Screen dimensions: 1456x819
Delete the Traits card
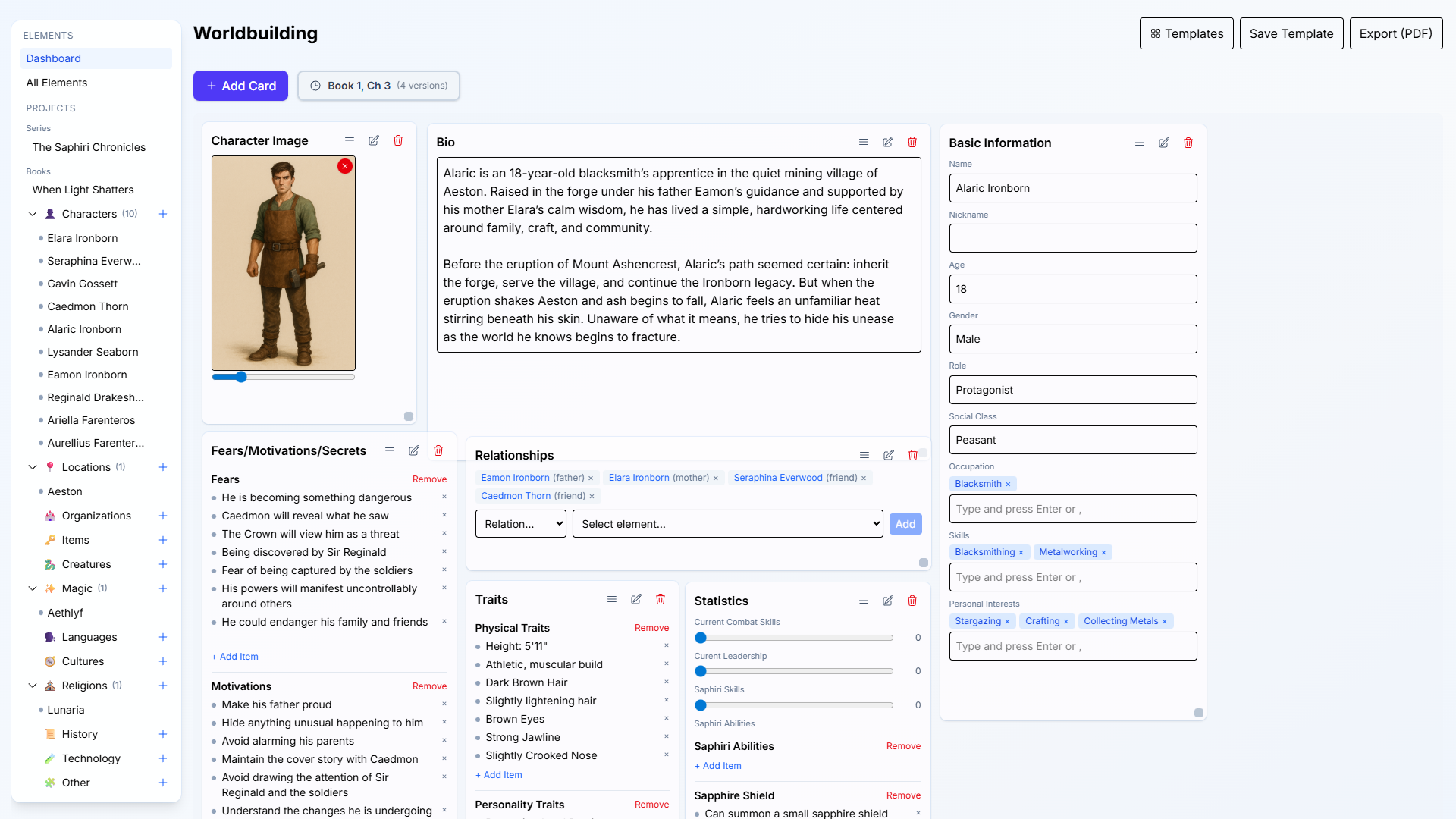[x=661, y=600]
